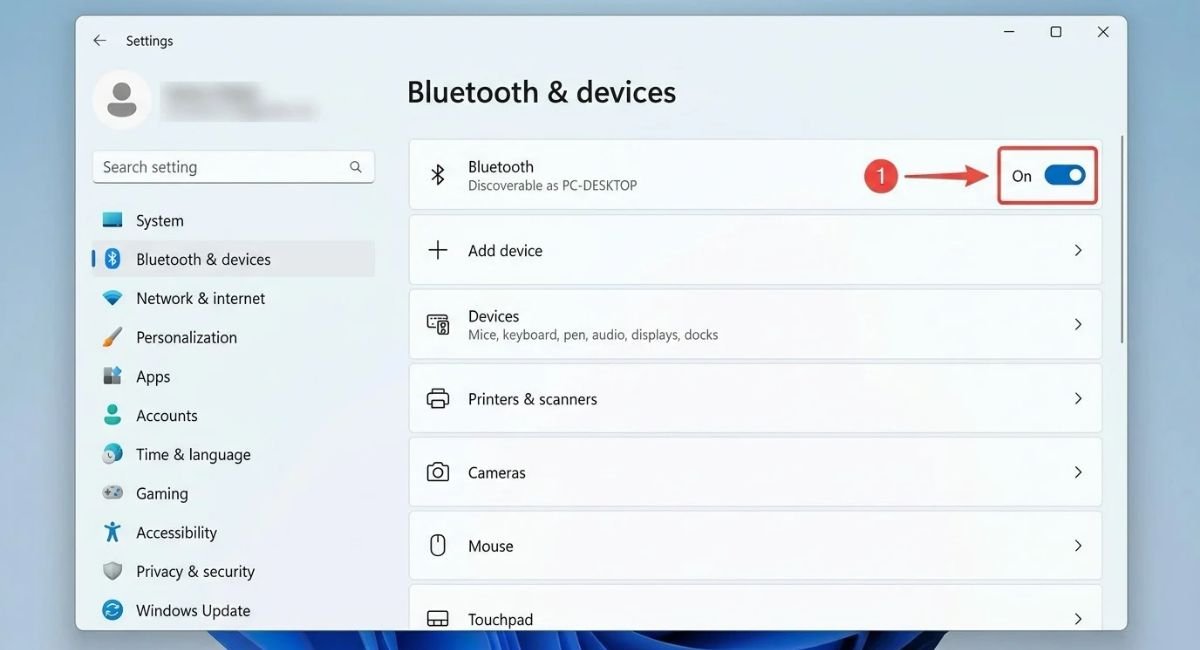This screenshot has width=1200, height=650.
Task: Go to Network & internet settings
Action: click(233, 298)
